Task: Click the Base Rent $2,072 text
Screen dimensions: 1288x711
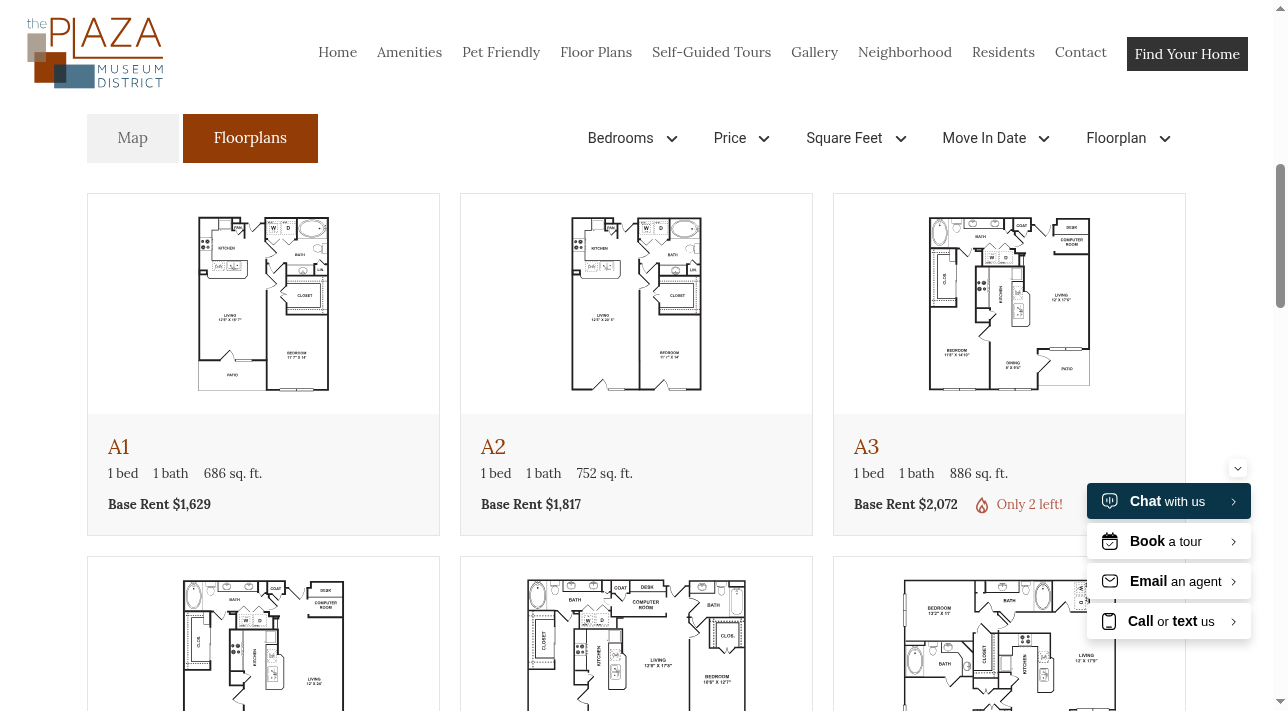Action: (x=906, y=504)
